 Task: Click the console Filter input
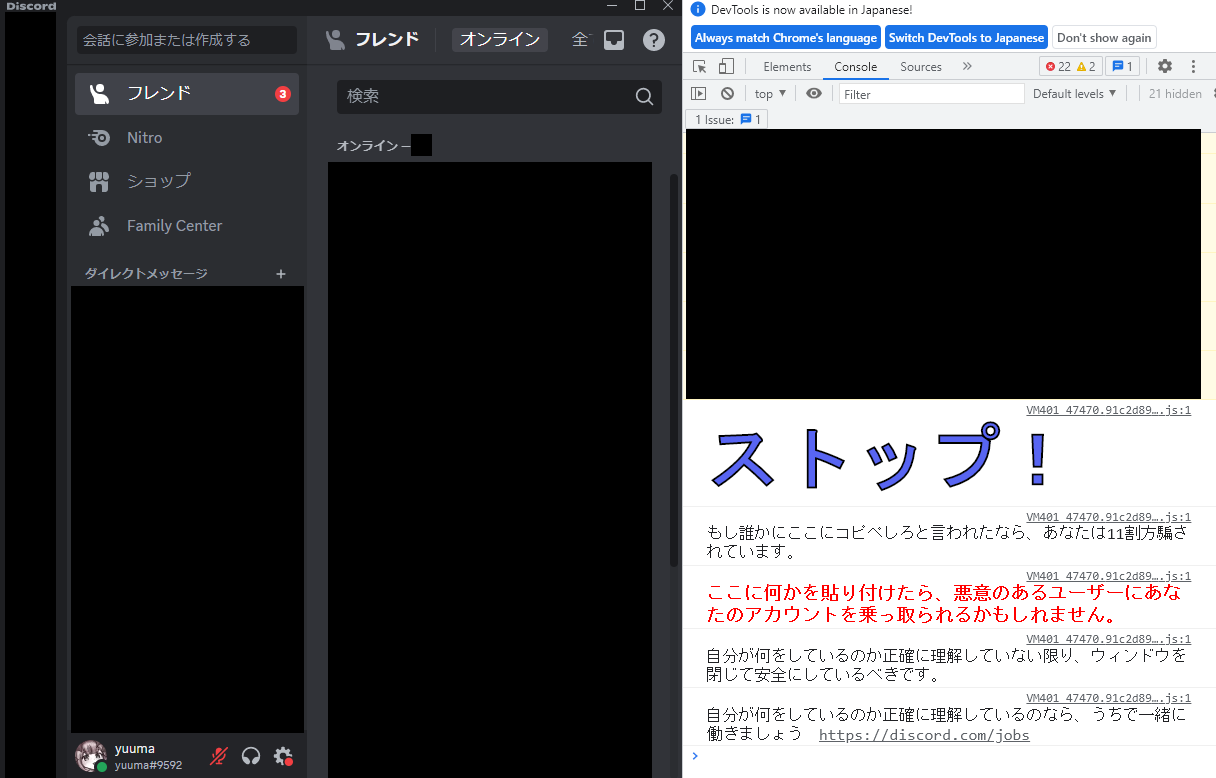(x=932, y=94)
